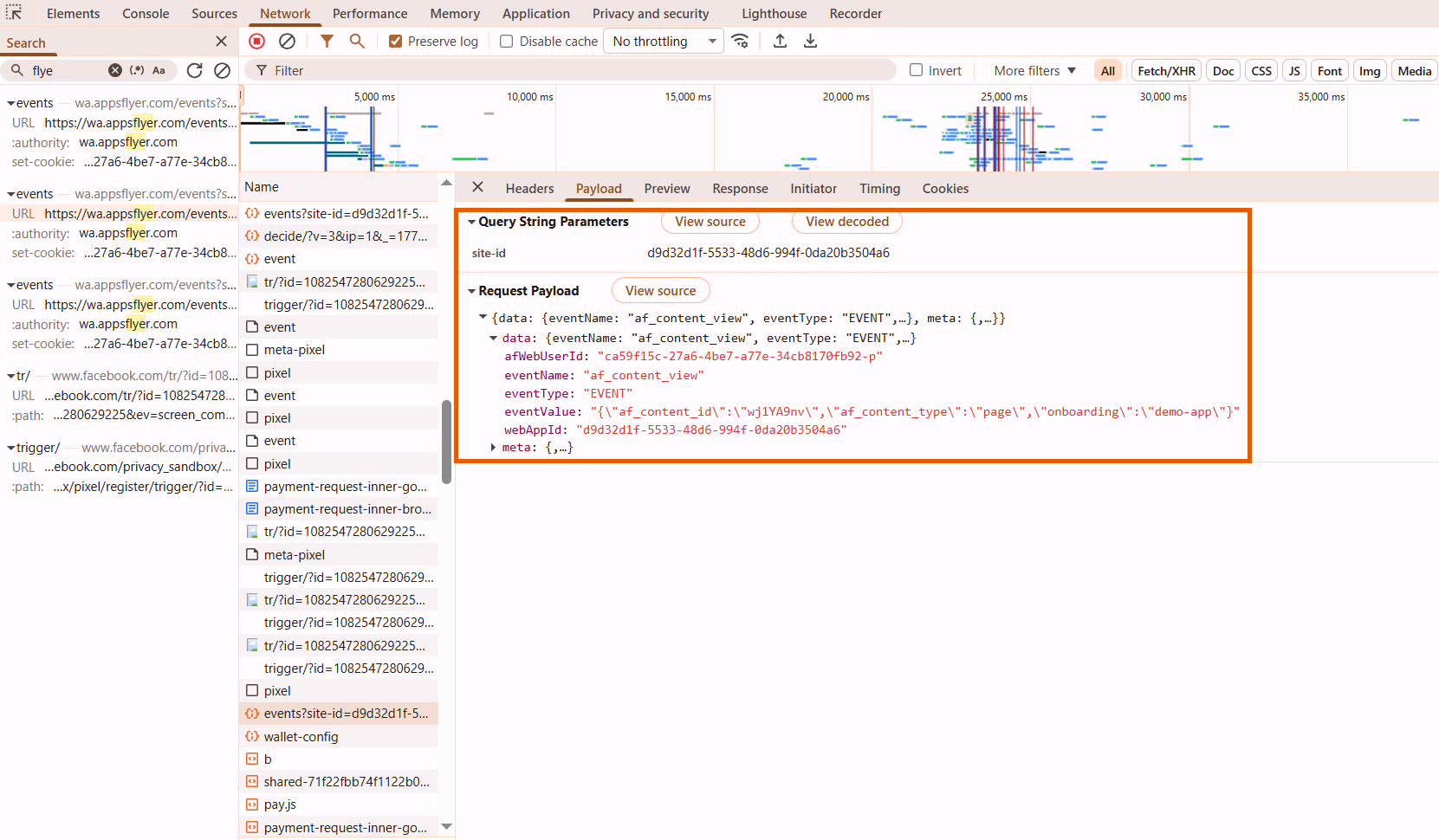Expand the meta object in payload
The image size is (1439, 840).
point(493,448)
